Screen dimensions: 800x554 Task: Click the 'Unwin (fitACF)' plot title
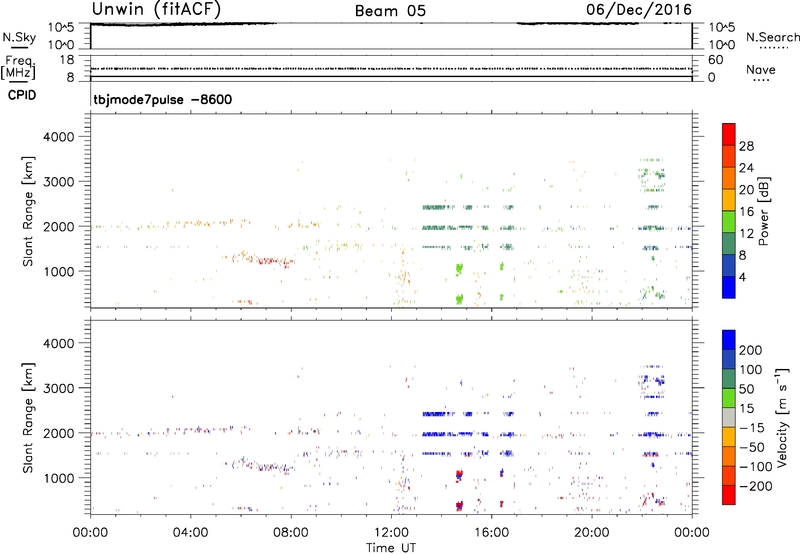(156, 9)
